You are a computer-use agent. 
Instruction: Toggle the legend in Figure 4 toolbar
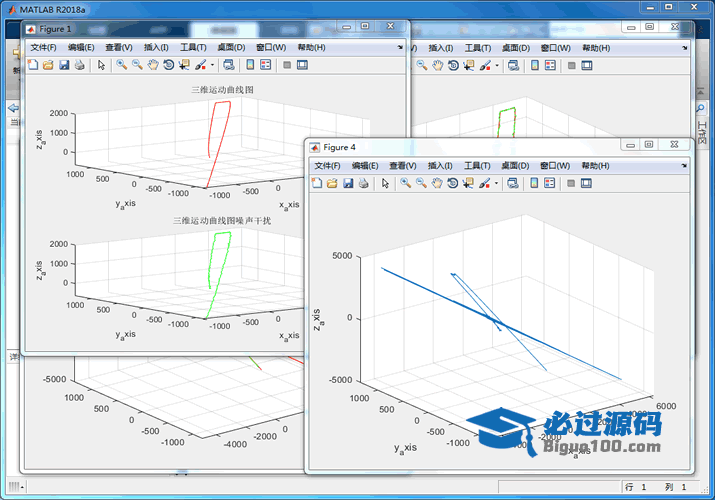pos(549,183)
